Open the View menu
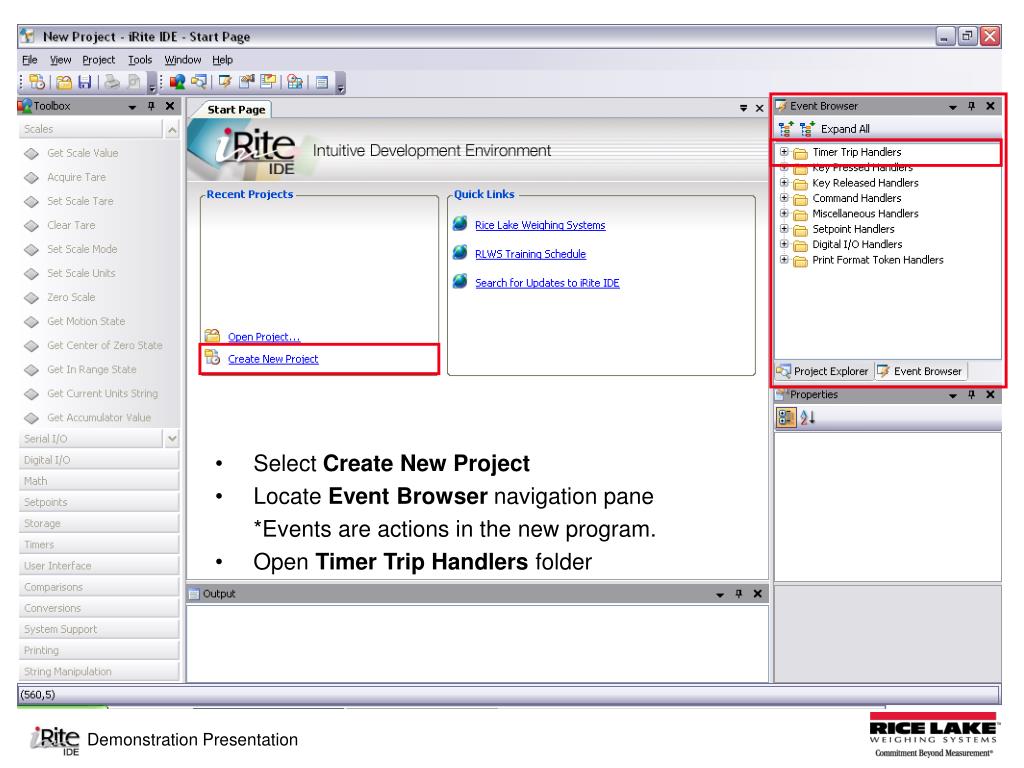Viewport: 1024px width, 768px height. pos(60,59)
